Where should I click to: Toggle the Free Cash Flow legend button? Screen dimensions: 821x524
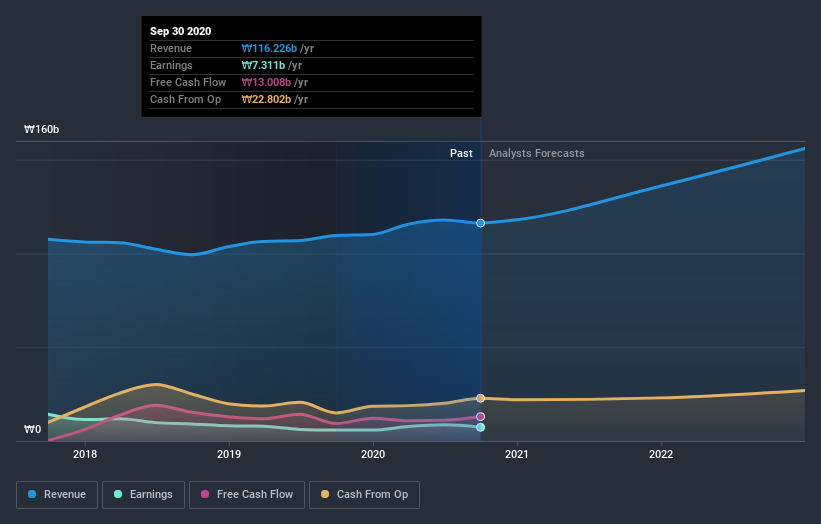point(247,495)
